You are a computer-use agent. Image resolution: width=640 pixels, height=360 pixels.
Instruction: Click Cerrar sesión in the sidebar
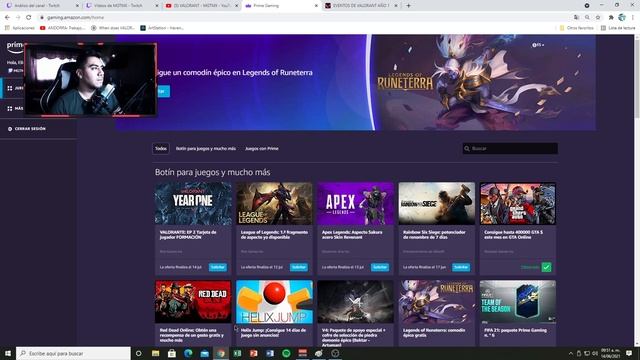30,129
